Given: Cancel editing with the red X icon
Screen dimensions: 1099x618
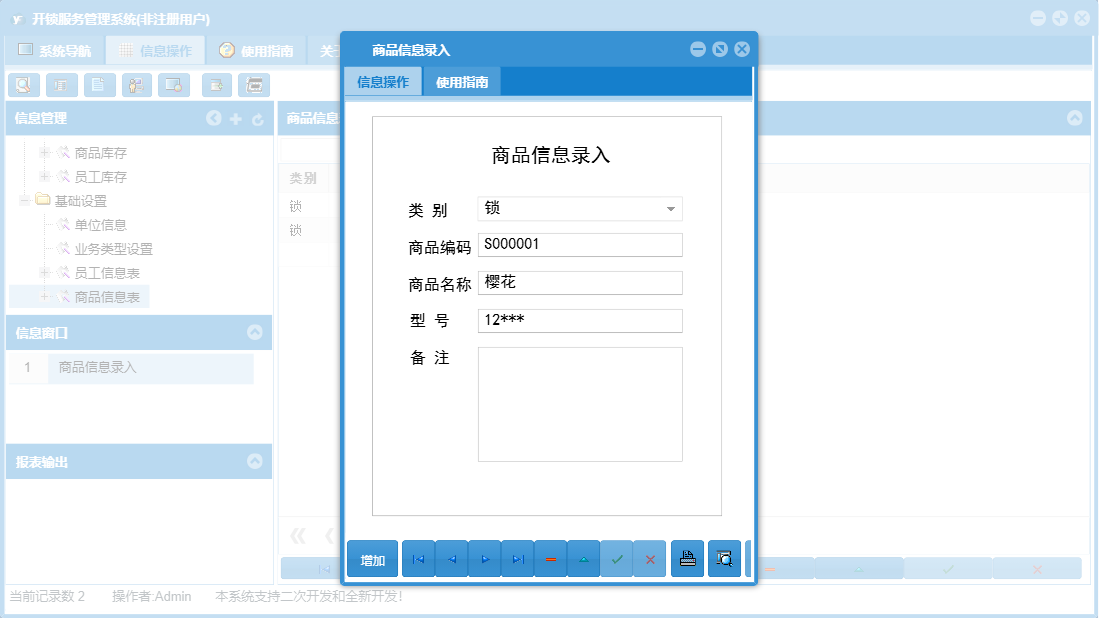Looking at the screenshot, I should pos(650,558).
